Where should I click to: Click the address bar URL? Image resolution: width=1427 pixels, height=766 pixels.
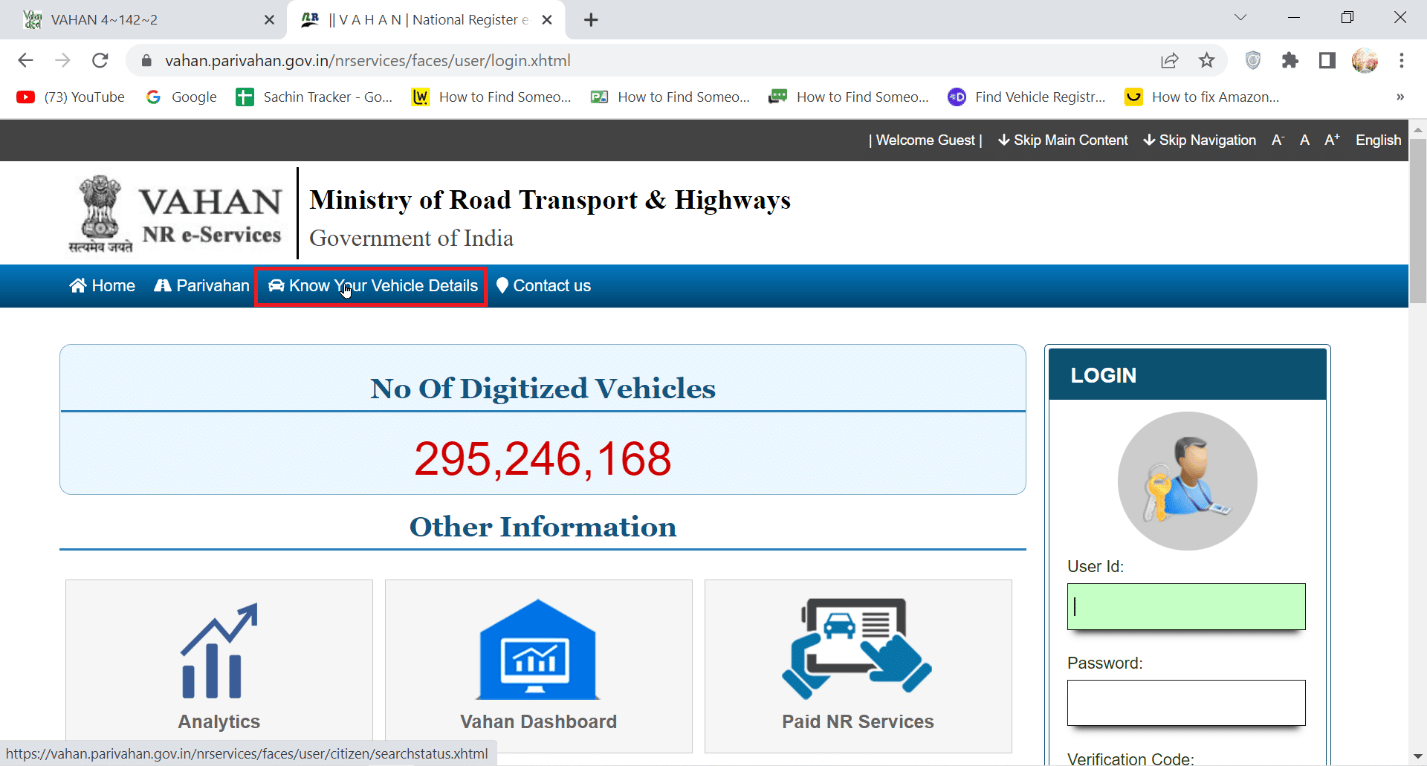coord(368,60)
